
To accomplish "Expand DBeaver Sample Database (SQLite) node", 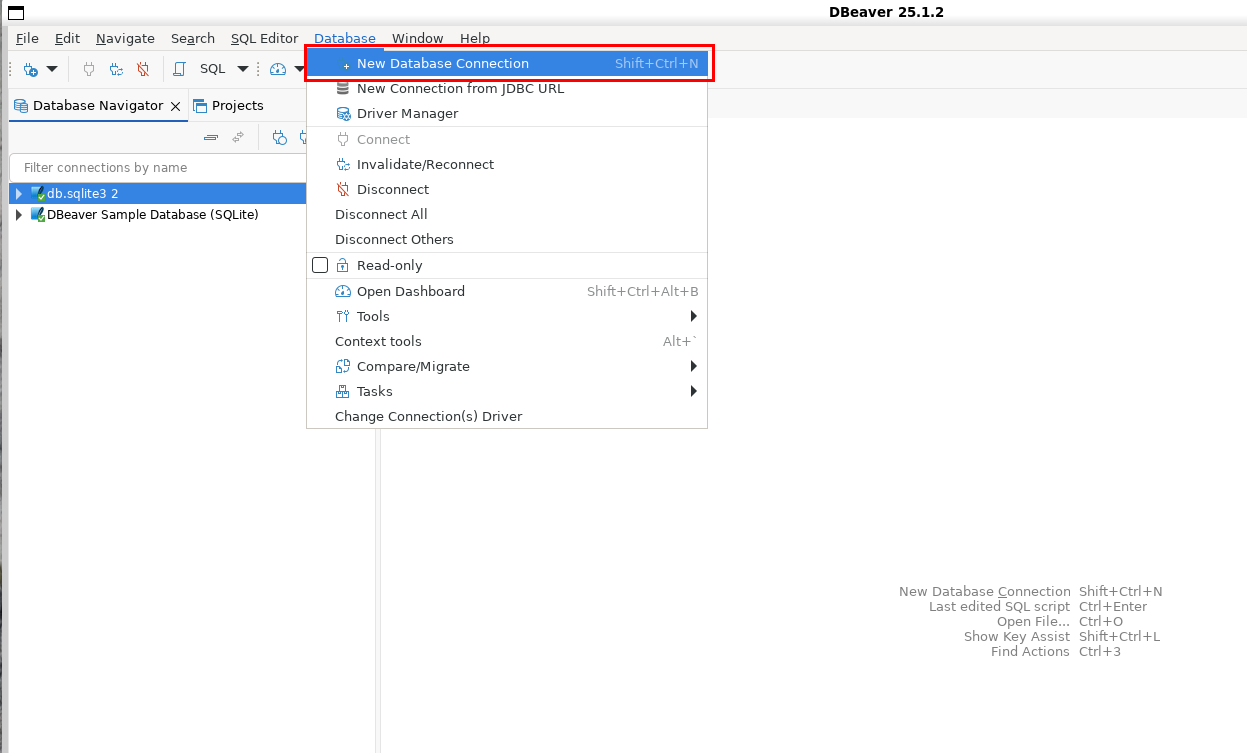I will pyautogui.click(x=18, y=214).
